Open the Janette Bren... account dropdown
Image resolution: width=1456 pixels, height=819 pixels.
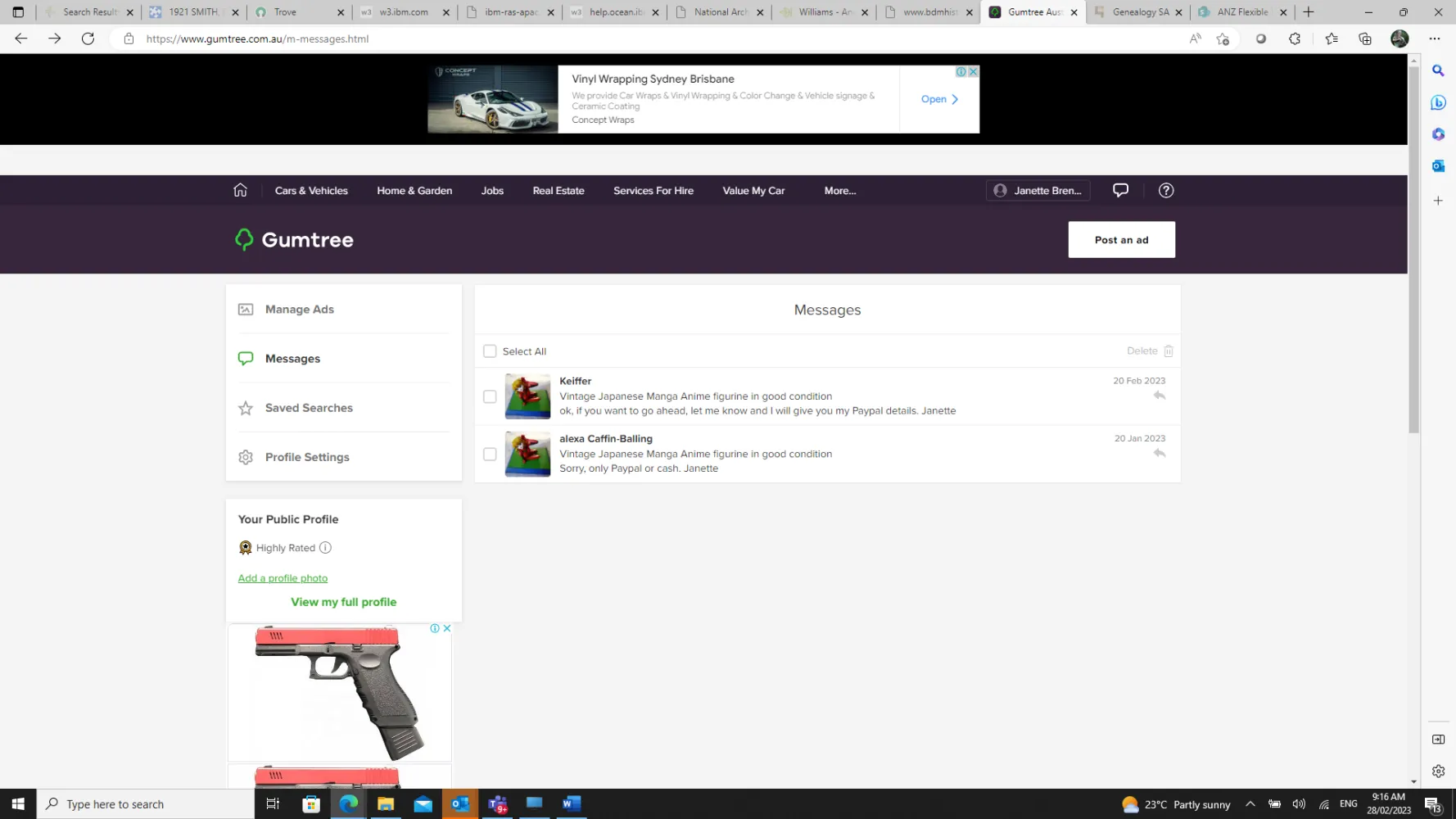[1038, 191]
